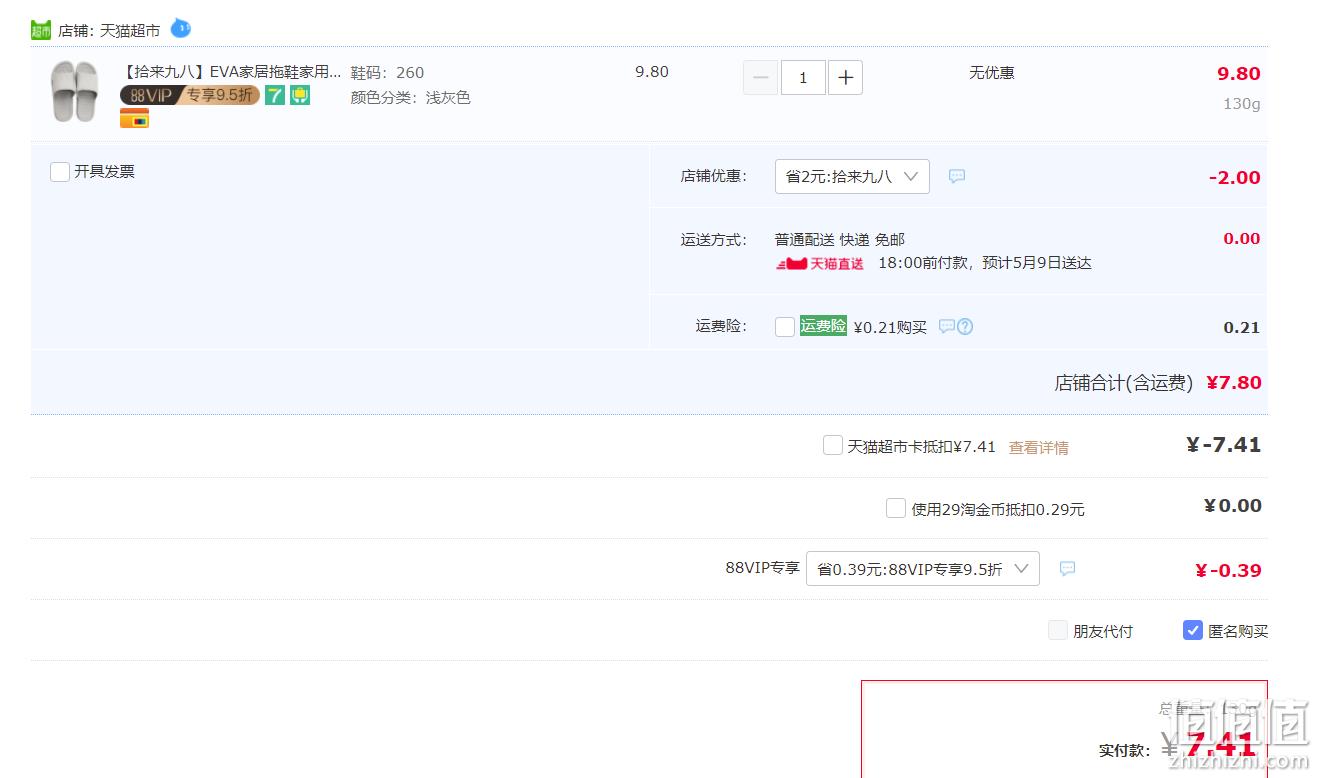Click the 普通配送 快递 免邮 shipping text

pos(840,239)
